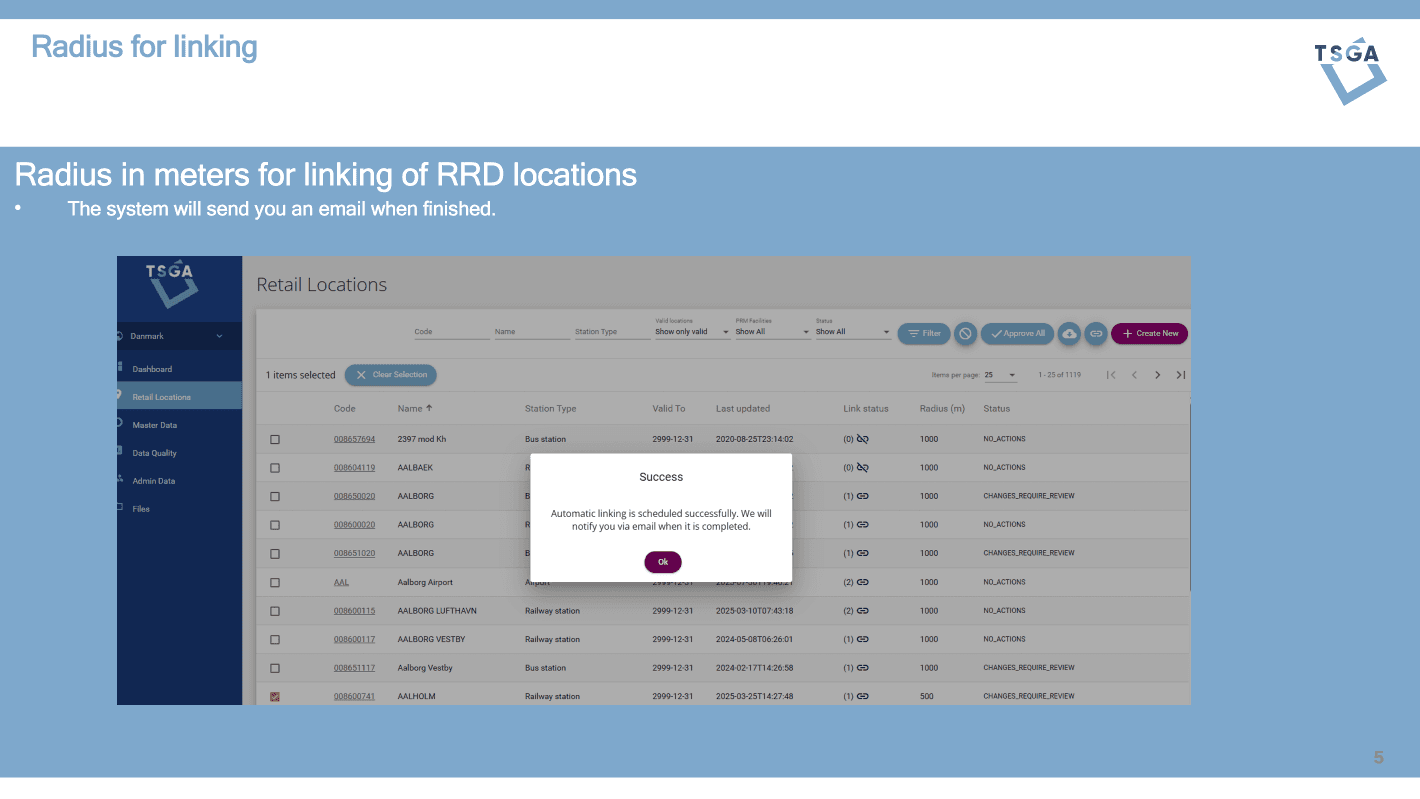Open the Status filter dropdown

point(852,332)
